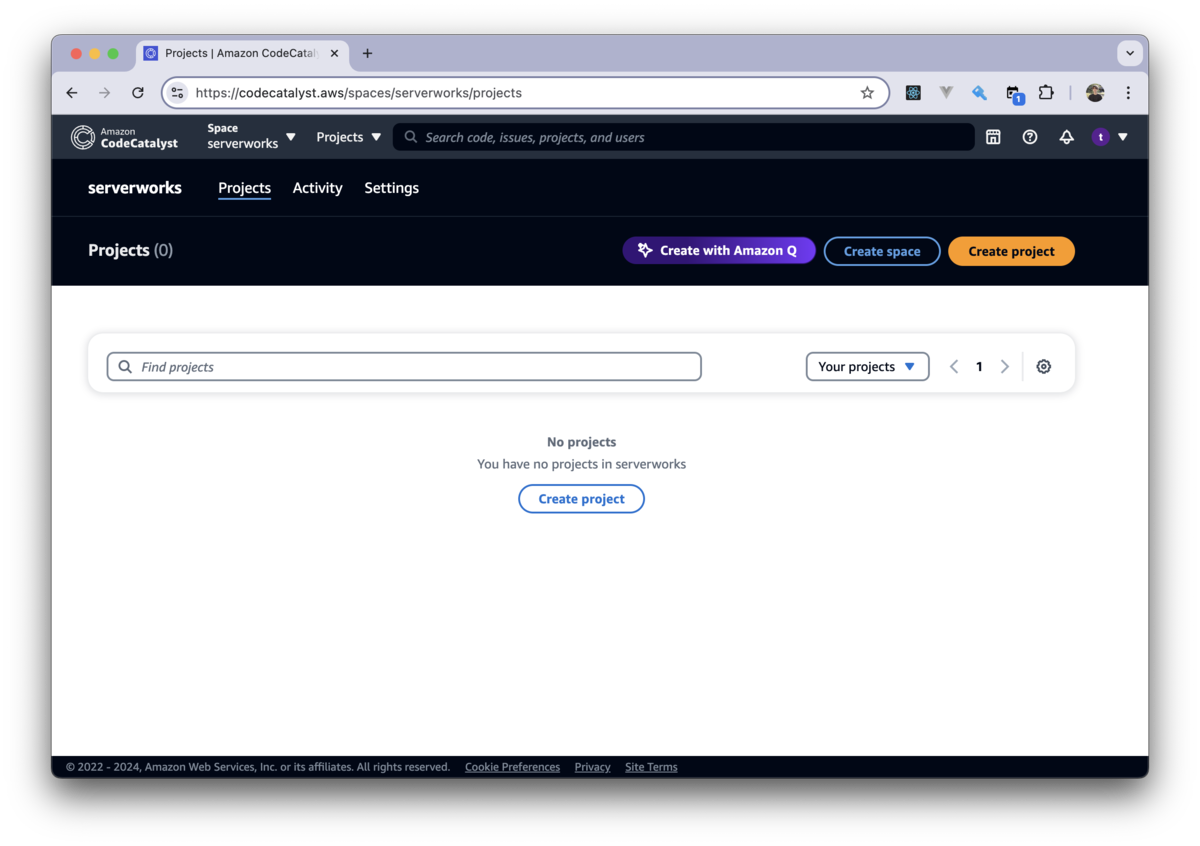Open the Site Terms footer link
This screenshot has height=846, width=1200.
pyautogui.click(x=651, y=767)
